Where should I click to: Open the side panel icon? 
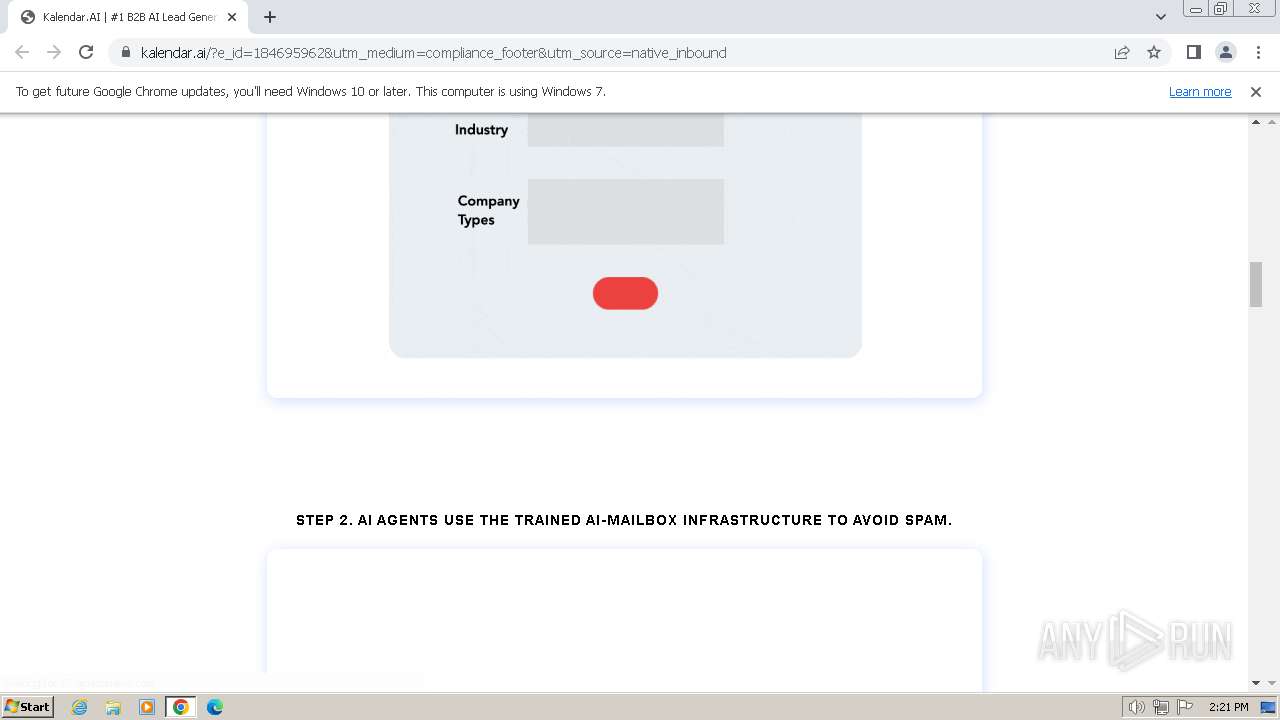pos(1193,52)
